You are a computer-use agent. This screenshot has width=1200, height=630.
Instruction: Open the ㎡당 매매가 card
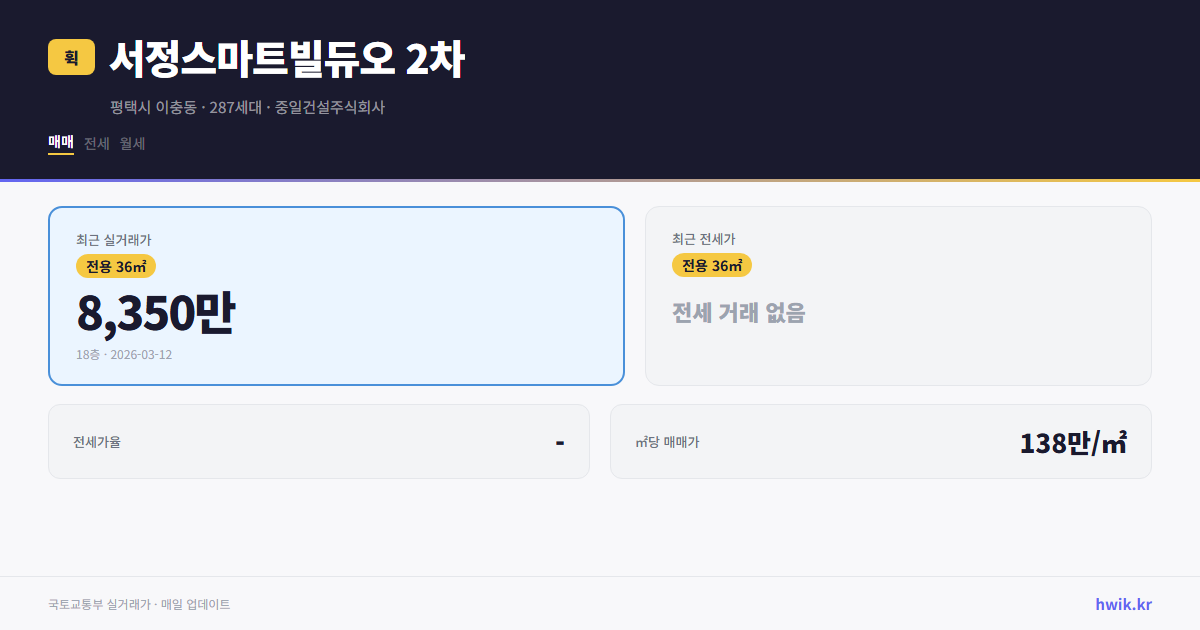coord(880,441)
